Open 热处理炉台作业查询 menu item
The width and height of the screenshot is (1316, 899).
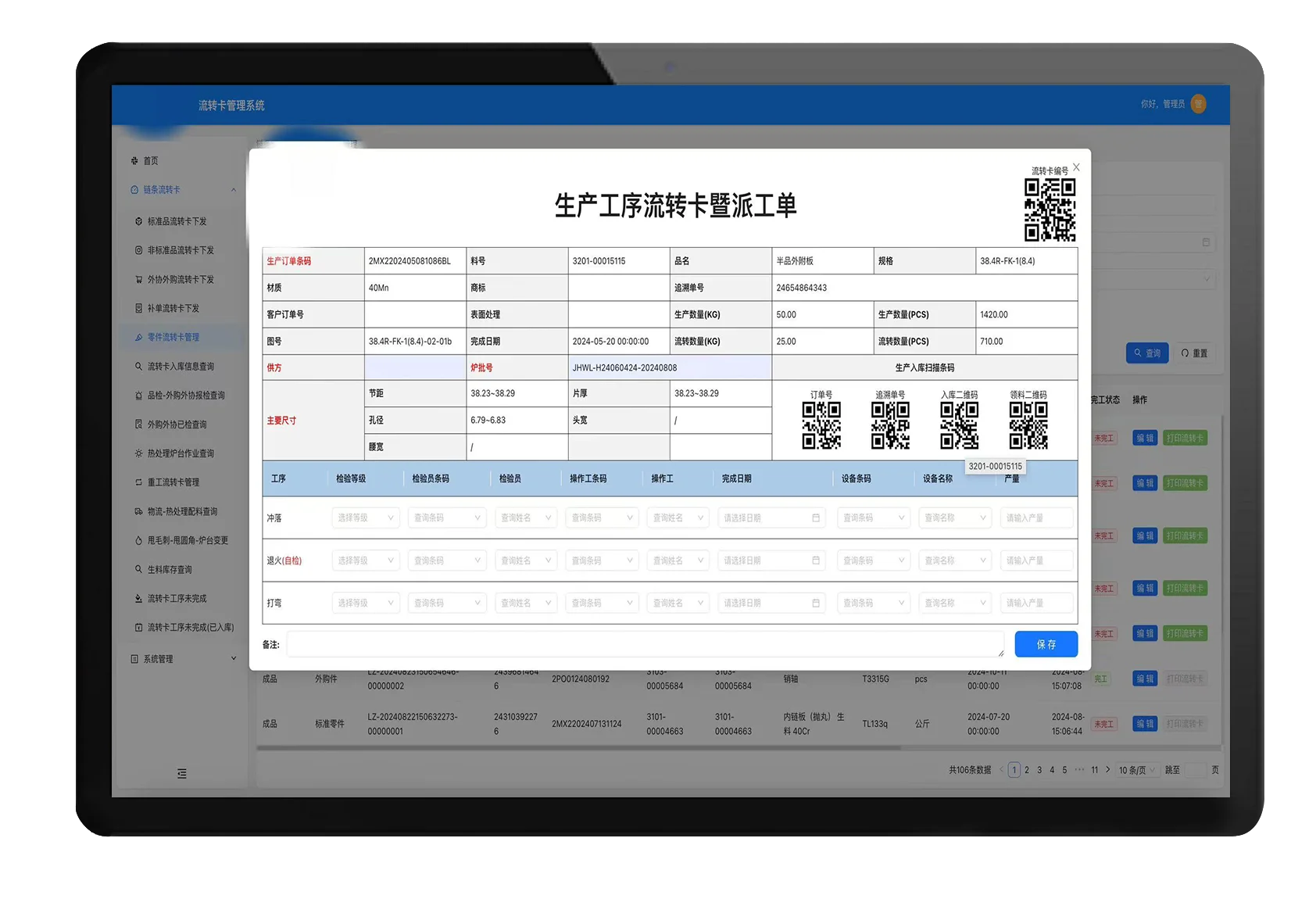182,453
